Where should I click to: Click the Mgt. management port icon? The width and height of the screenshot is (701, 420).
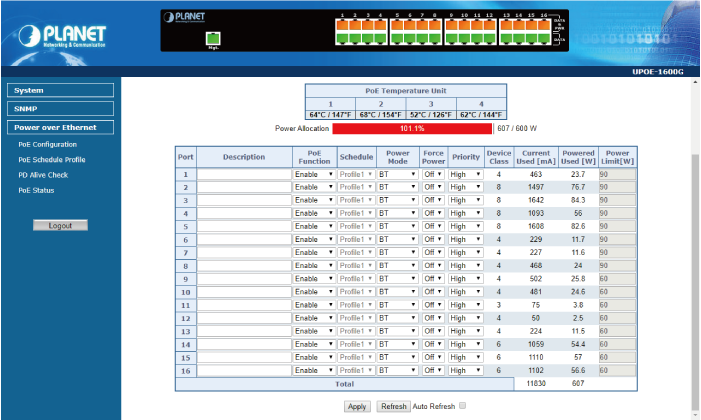tap(212, 39)
